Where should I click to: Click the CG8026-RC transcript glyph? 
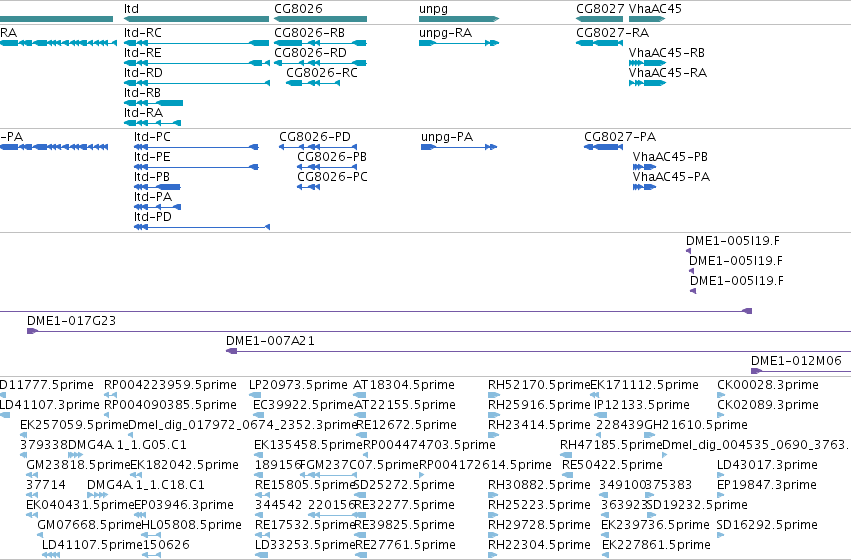coord(313,83)
